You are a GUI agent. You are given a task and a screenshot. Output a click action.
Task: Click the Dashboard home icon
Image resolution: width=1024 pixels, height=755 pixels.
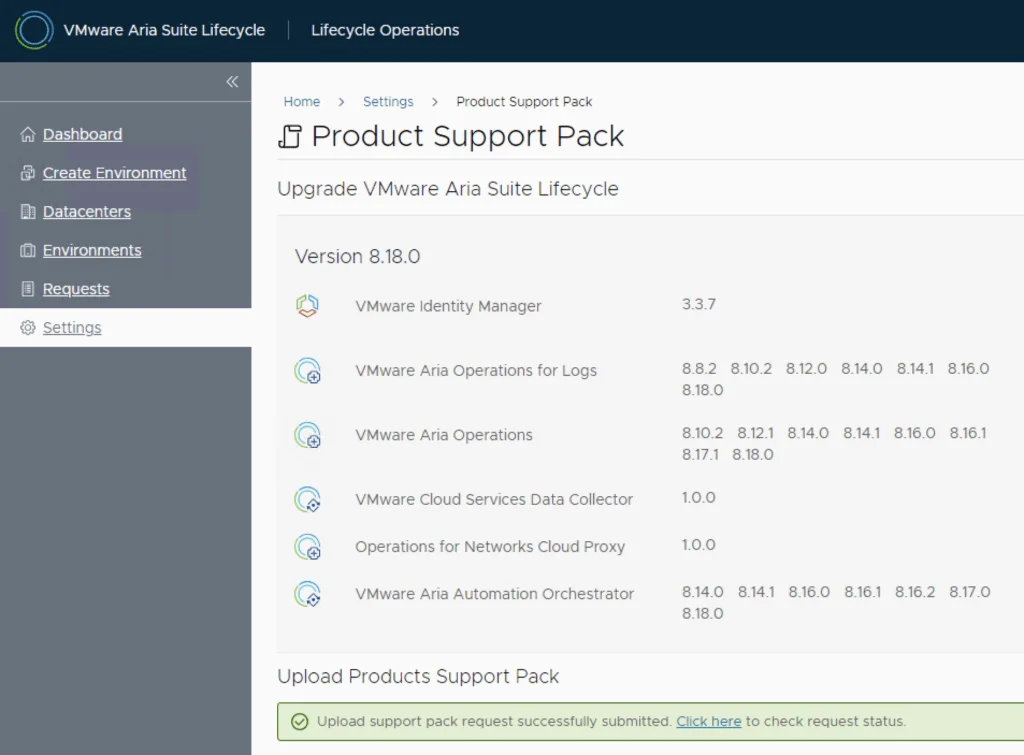[27, 135]
